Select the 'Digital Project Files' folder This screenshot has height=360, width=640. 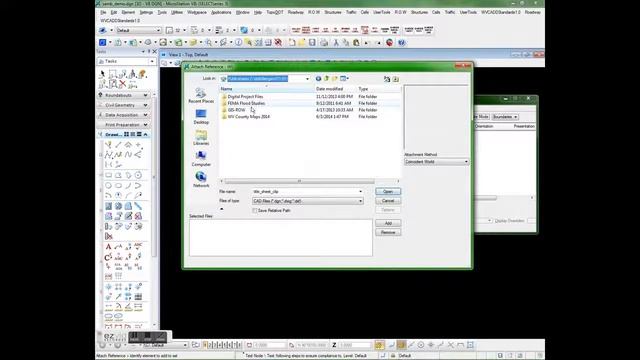[x=245, y=97]
